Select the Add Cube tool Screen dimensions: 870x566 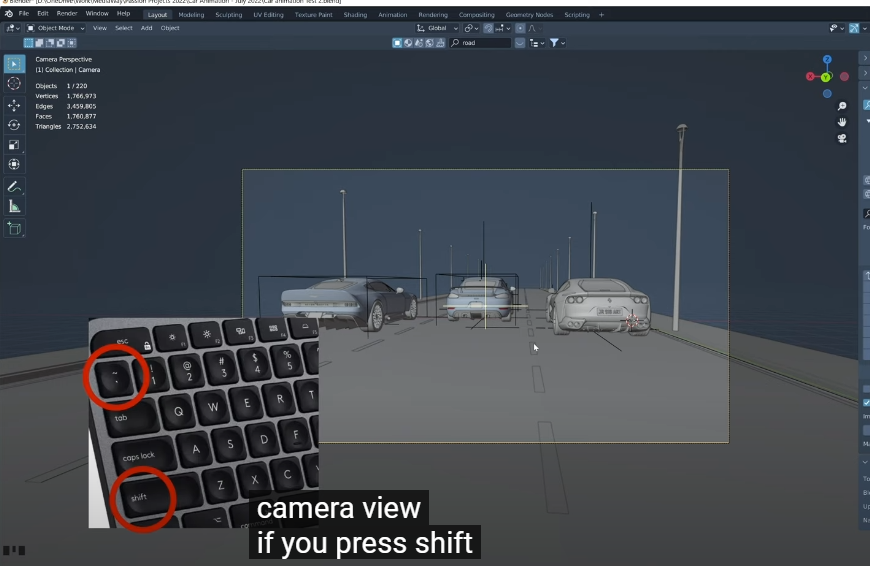click(x=14, y=229)
